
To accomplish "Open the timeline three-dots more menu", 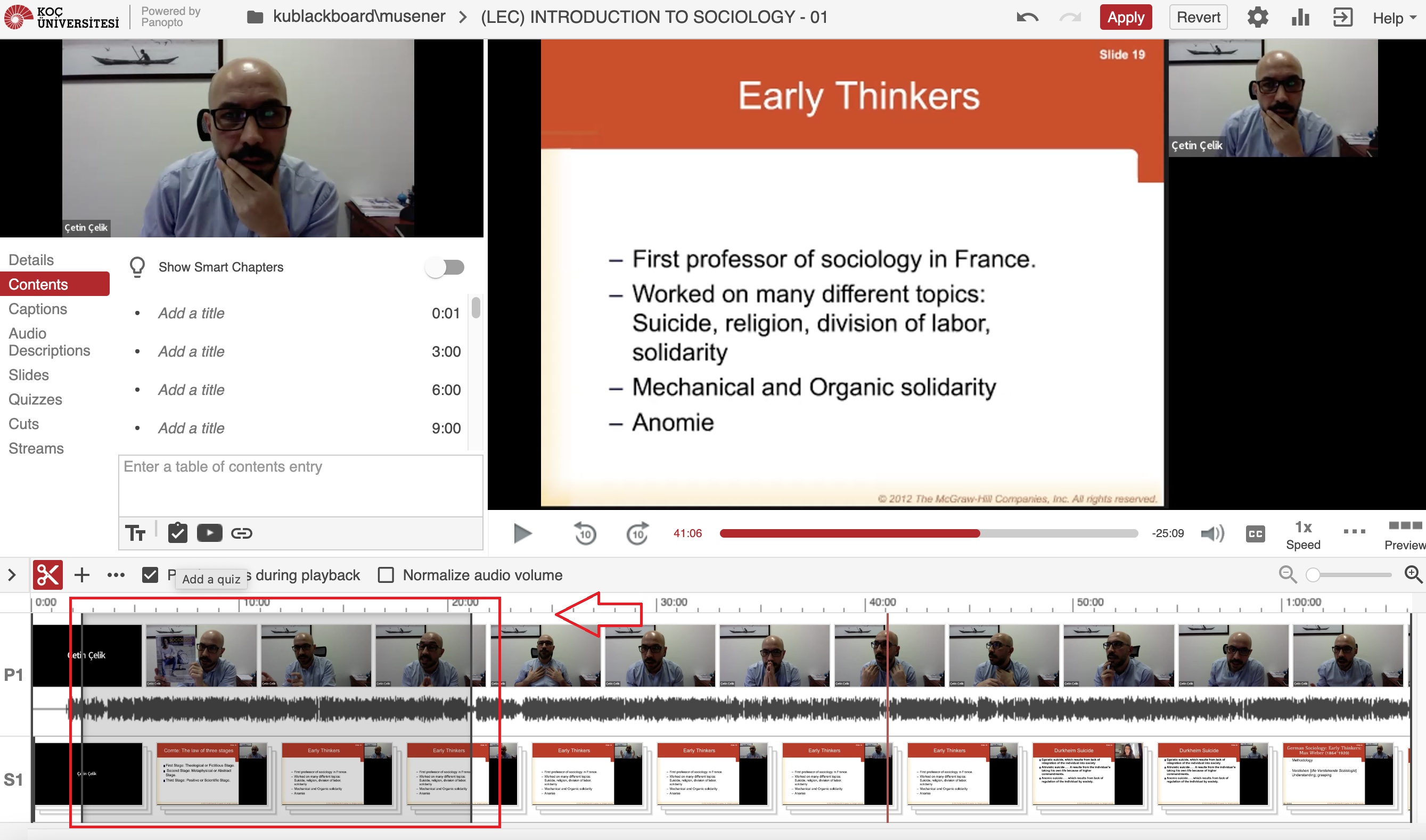I will 116,575.
